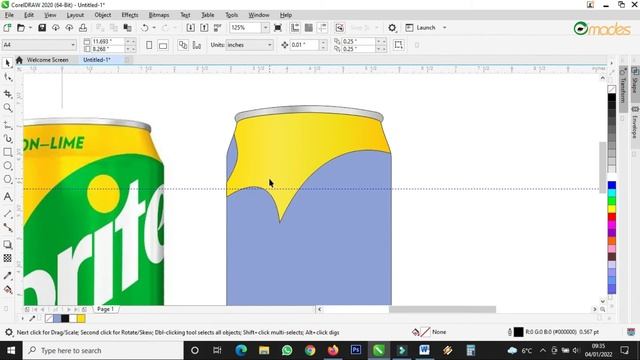Click the horizontal scrollbar thumb

point(442,309)
